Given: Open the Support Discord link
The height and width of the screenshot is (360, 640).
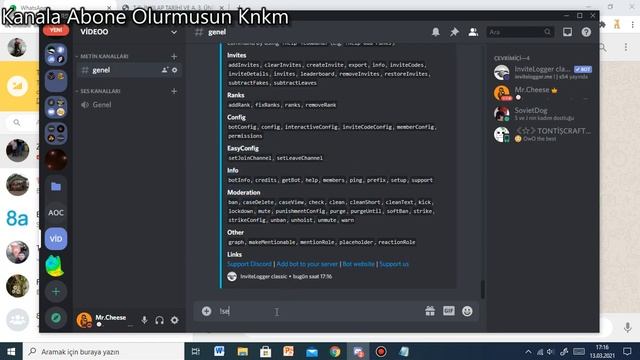Looking at the screenshot, I should 249,264.
